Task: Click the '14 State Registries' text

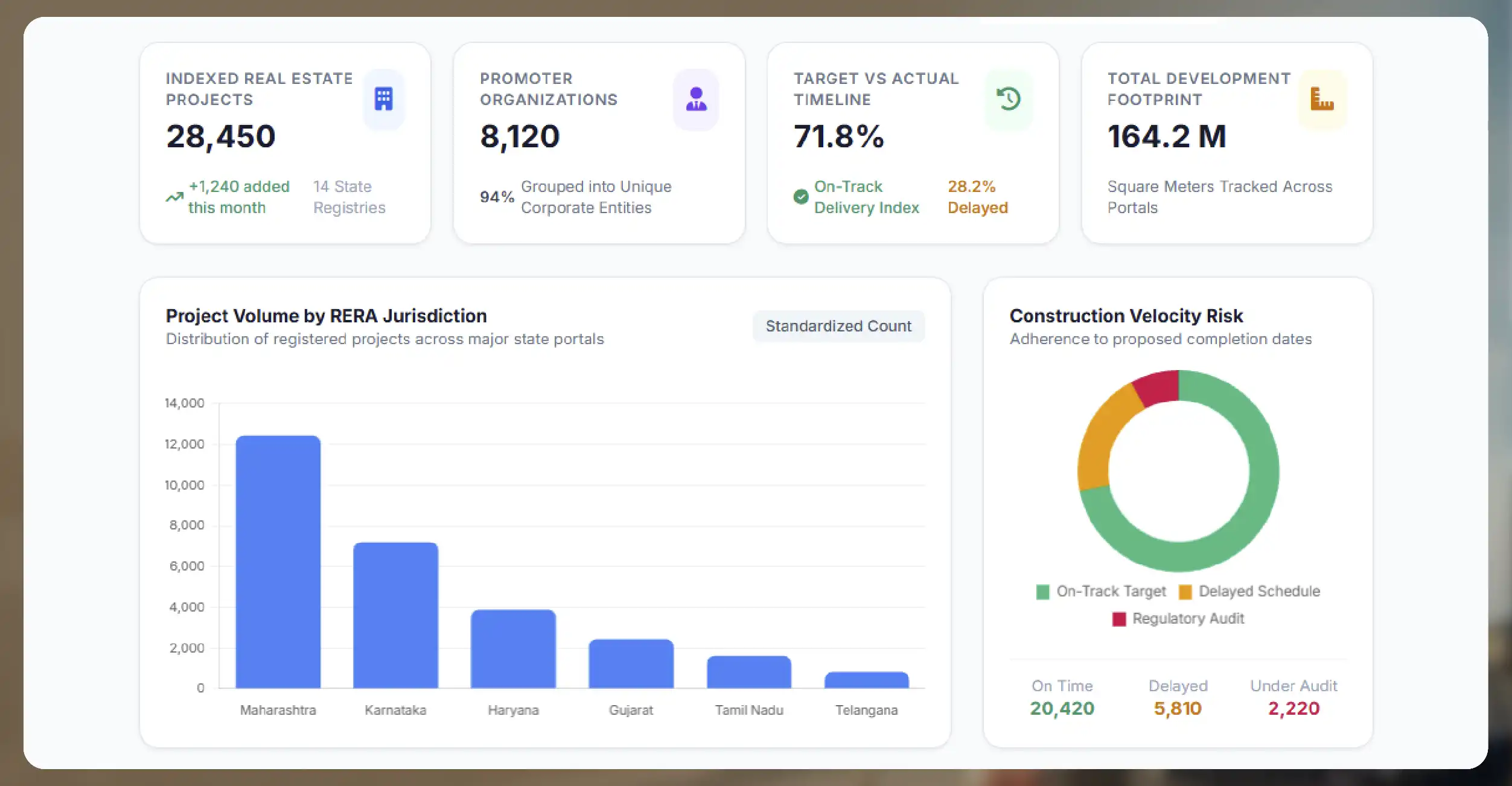Action: tap(349, 197)
